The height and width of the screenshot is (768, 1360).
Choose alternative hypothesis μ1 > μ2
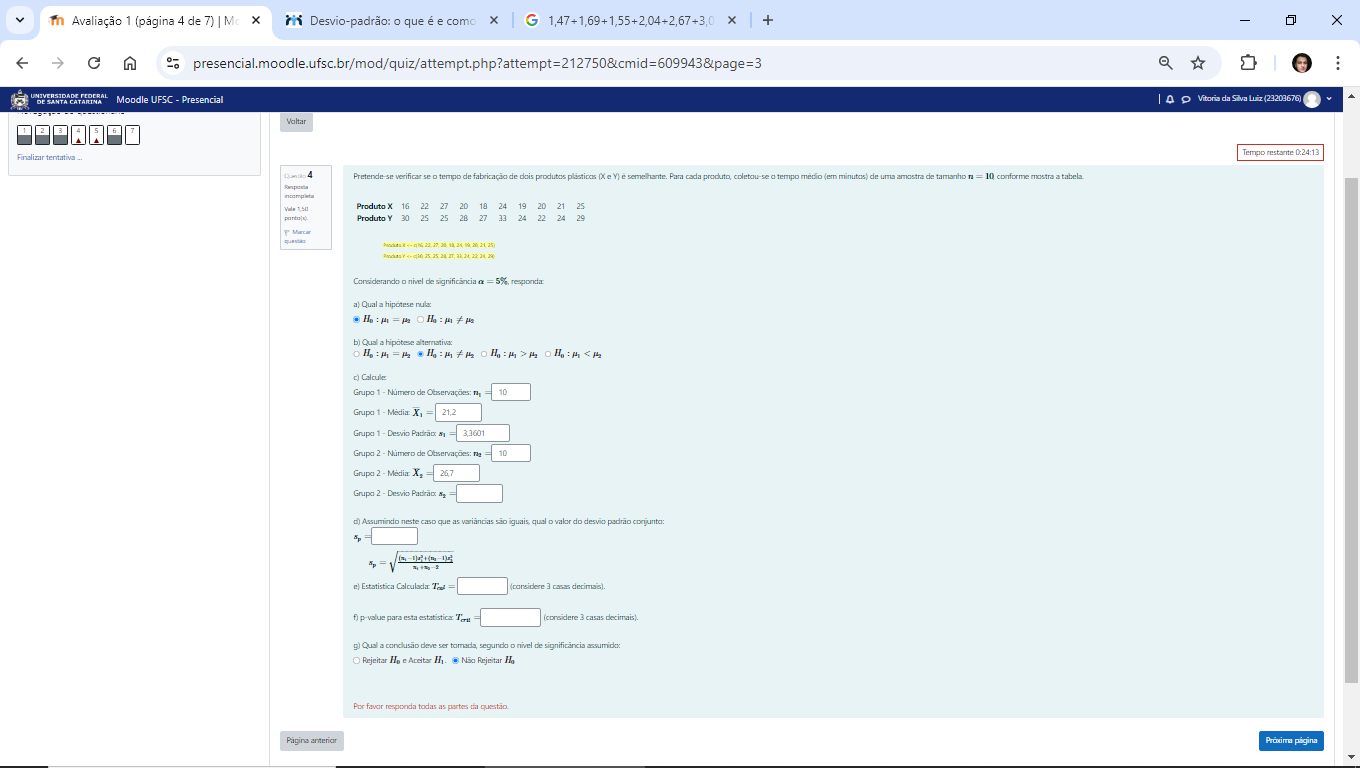485,354
